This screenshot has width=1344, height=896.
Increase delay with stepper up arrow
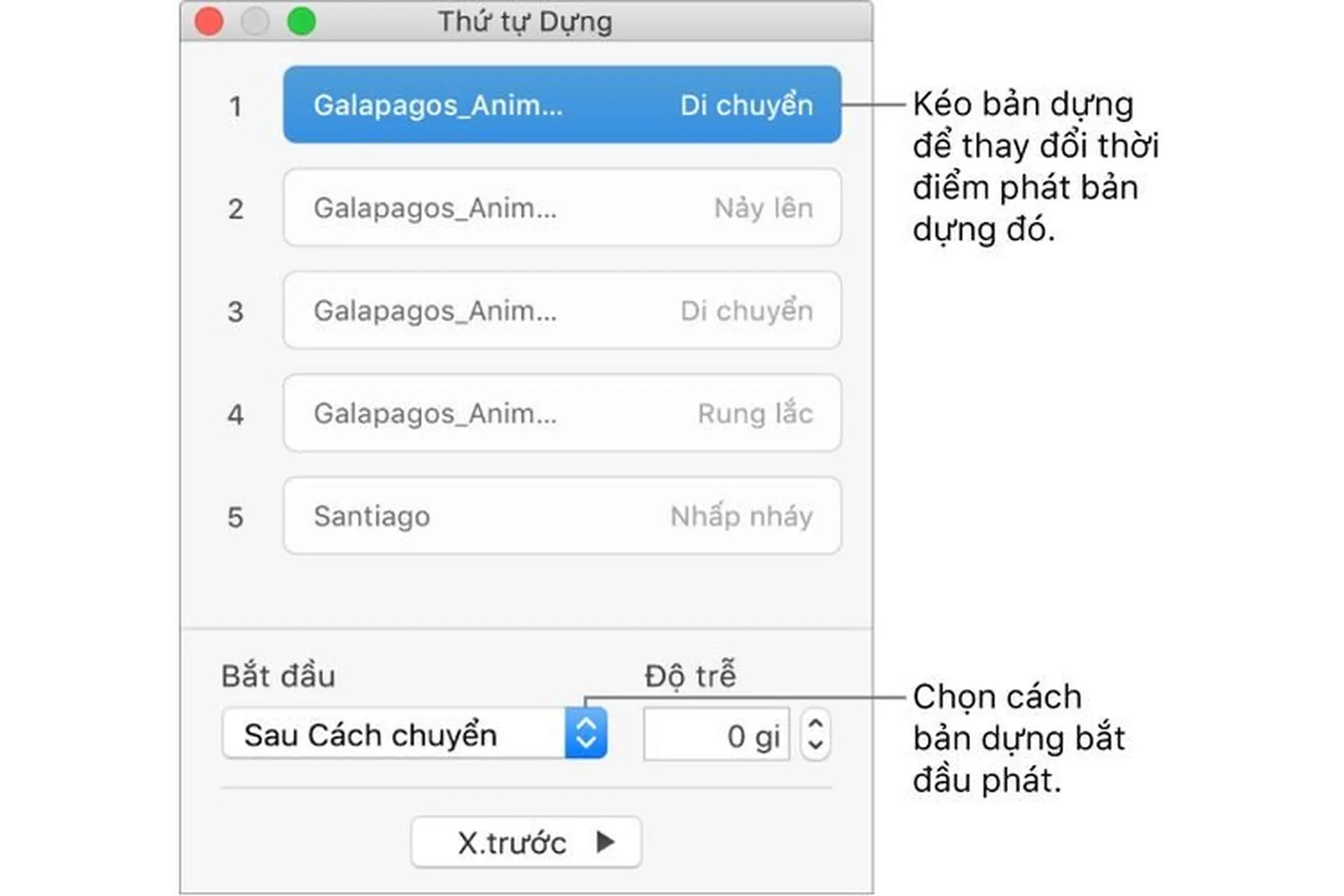point(815,724)
